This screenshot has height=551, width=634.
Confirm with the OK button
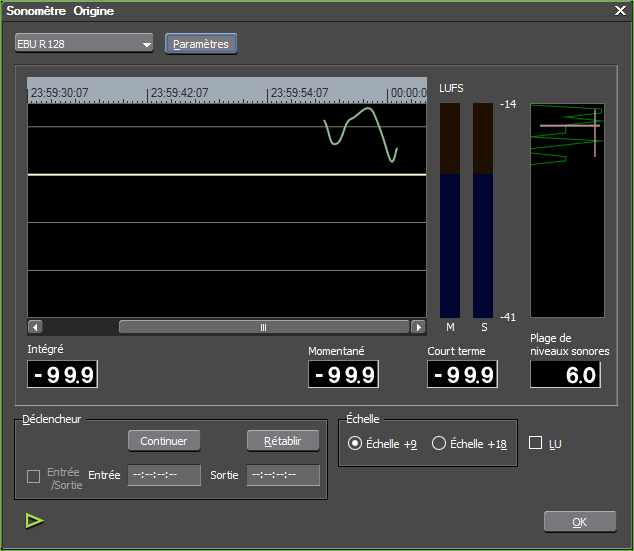pos(579,522)
